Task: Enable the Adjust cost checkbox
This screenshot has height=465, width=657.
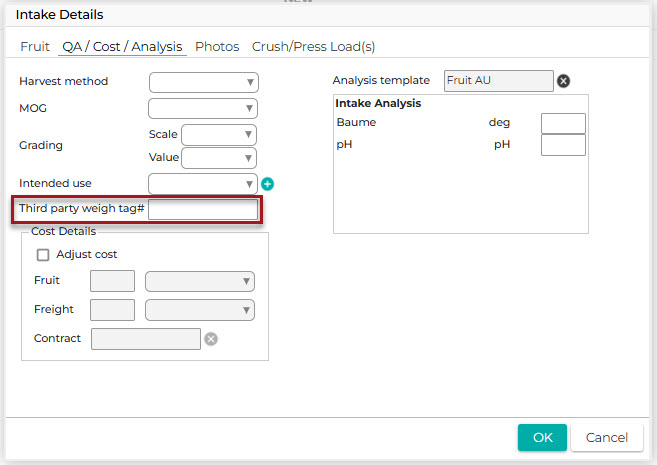Action: click(x=43, y=255)
